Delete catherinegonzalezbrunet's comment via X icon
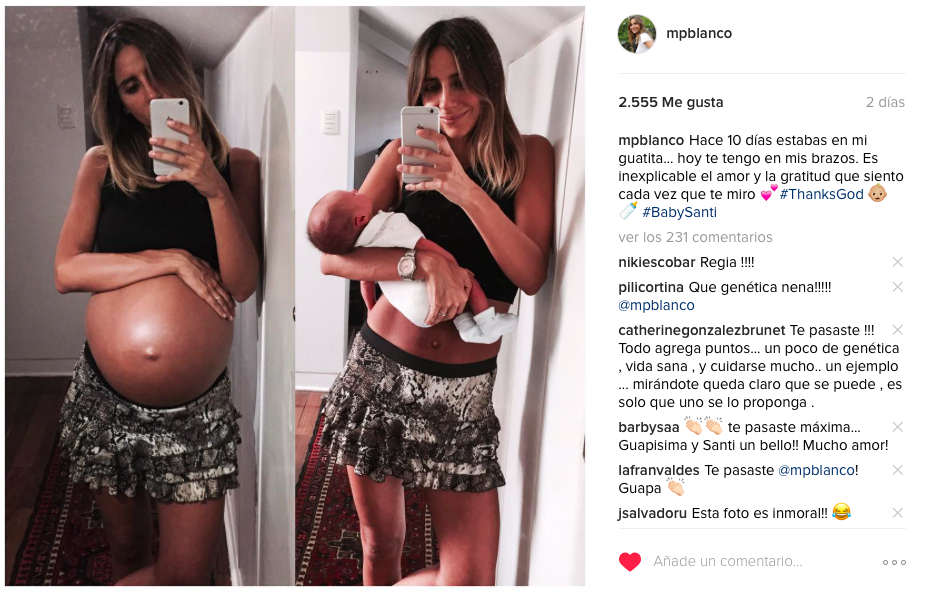This screenshot has height=593, width=927. pyautogui.click(x=897, y=330)
